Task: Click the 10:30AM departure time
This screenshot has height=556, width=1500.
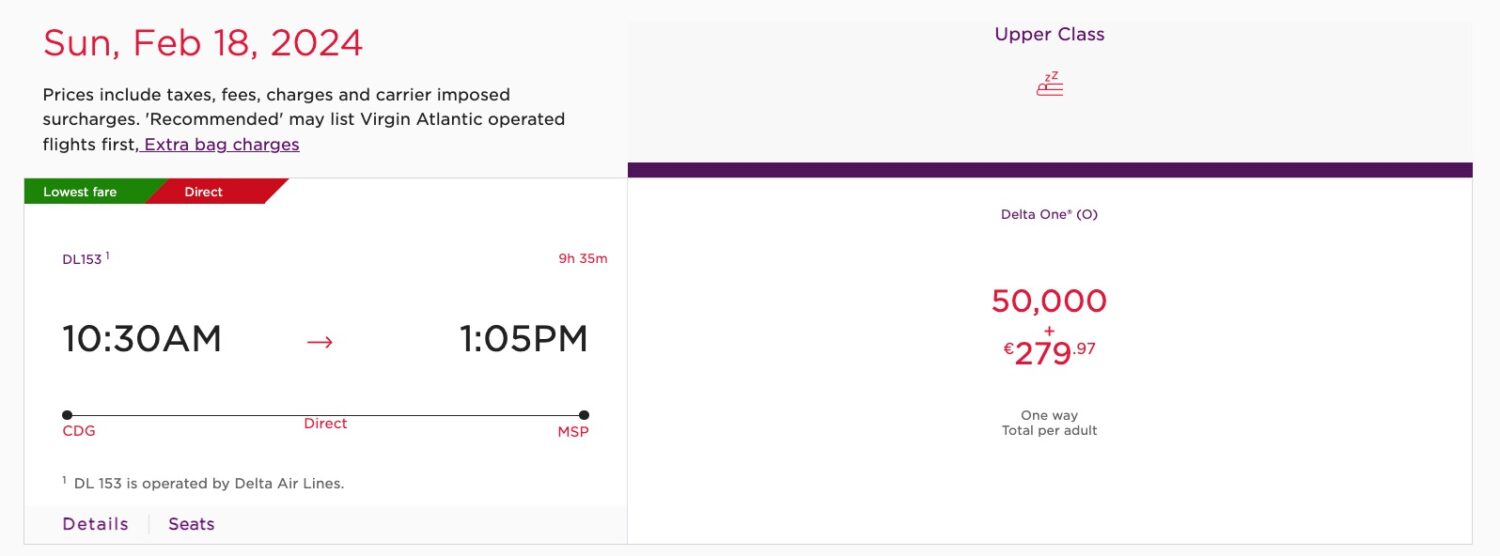Action: click(142, 340)
